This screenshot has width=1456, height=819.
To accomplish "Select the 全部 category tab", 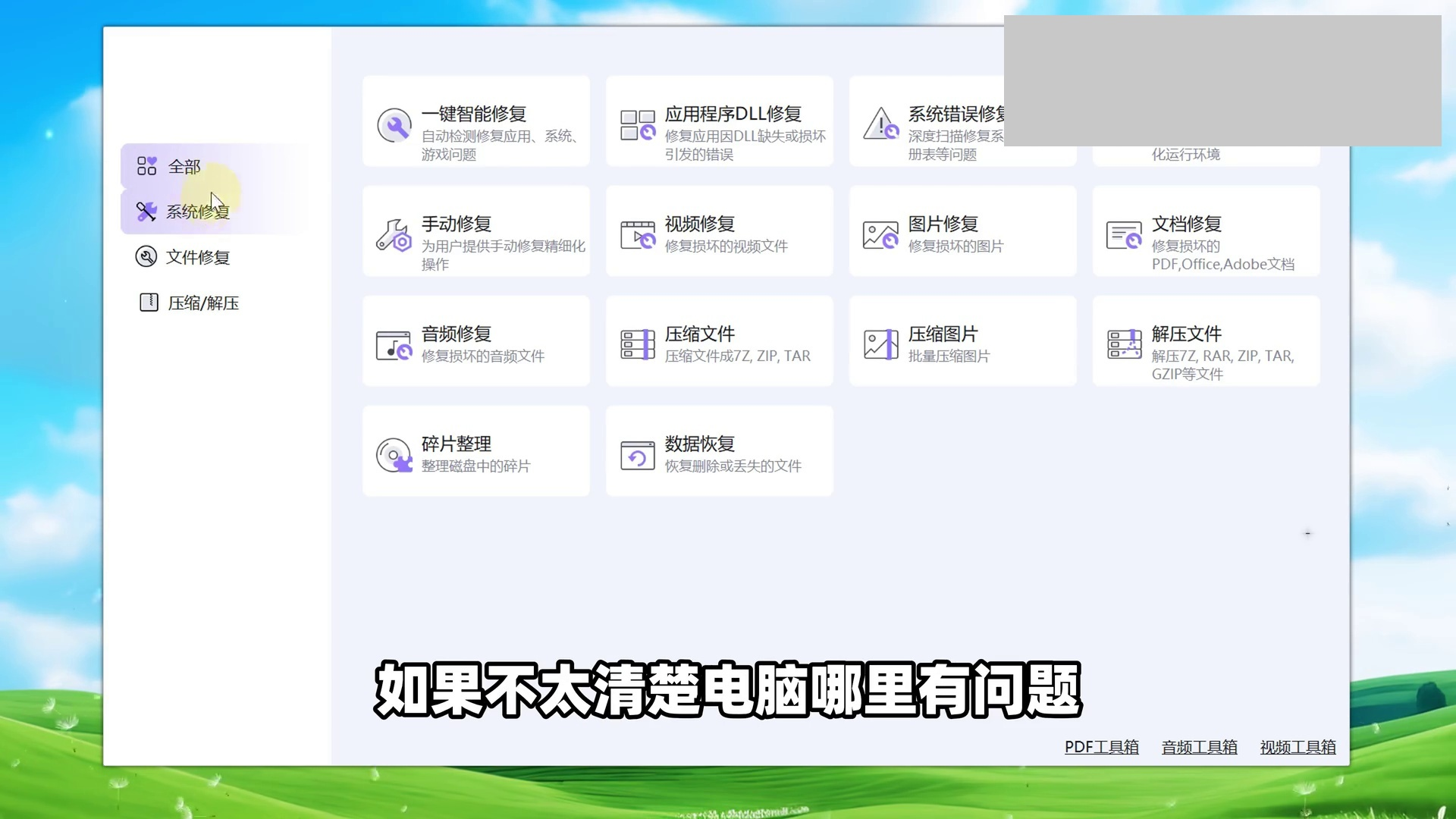I will click(x=215, y=166).
